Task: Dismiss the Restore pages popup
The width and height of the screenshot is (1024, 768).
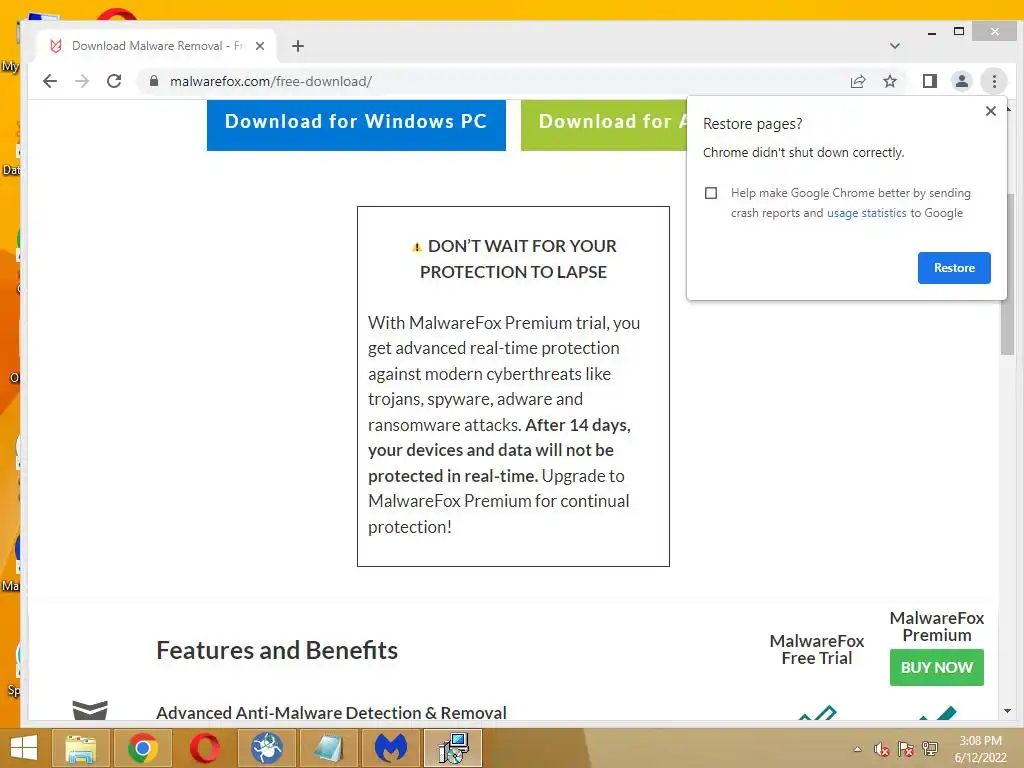Action: click(991, 111)
